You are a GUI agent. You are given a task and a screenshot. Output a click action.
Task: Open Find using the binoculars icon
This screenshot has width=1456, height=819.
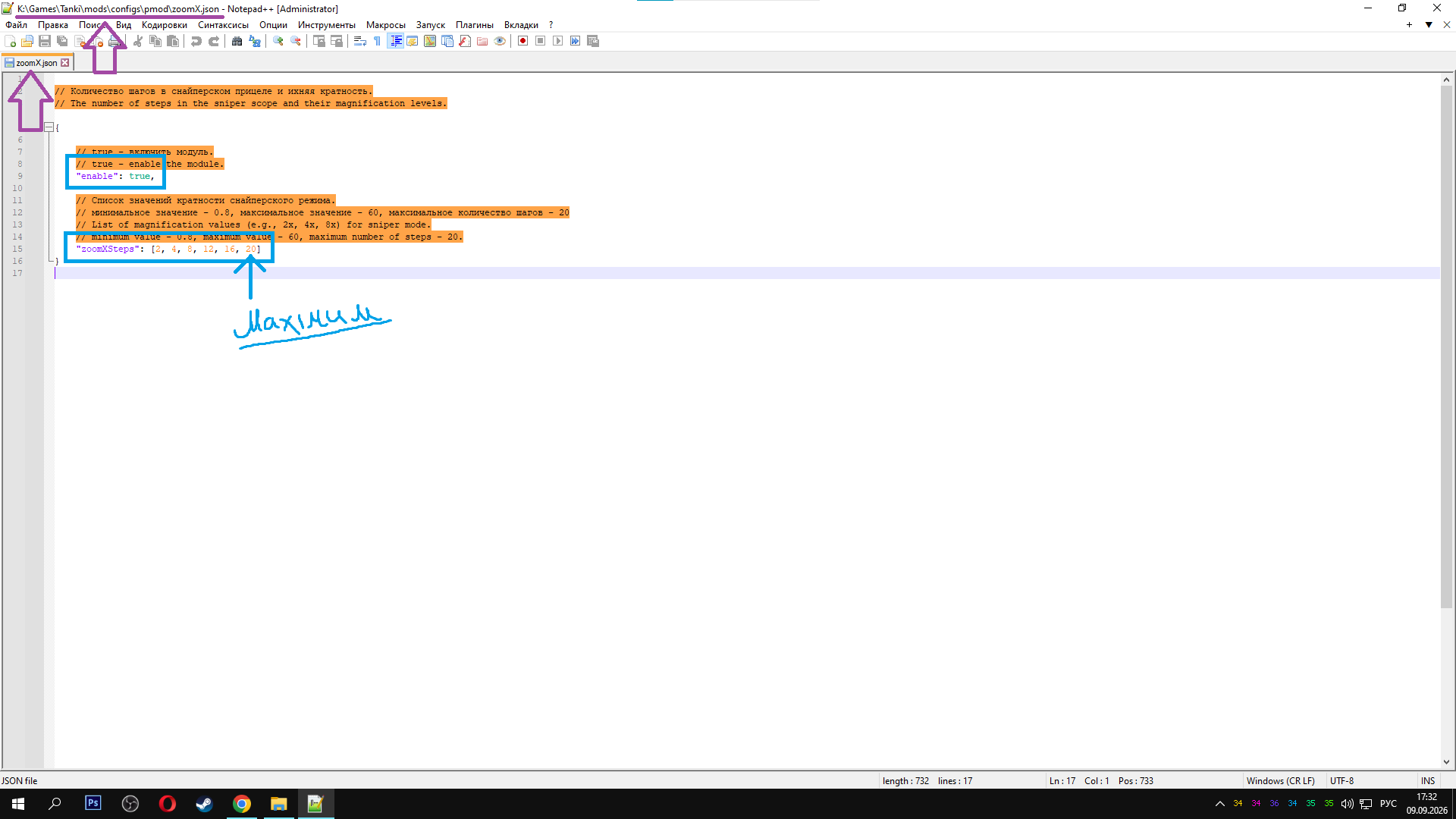[237, 41]
